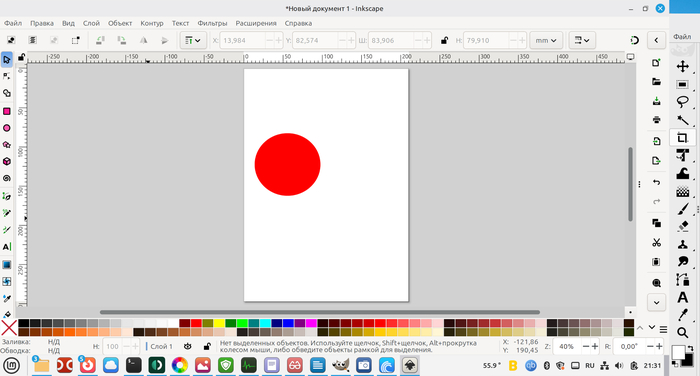Image resolution: width=700 pixels, height=376 pixels.
Task: Select the Shape Builder tool
Action: (x=7, y=93)
